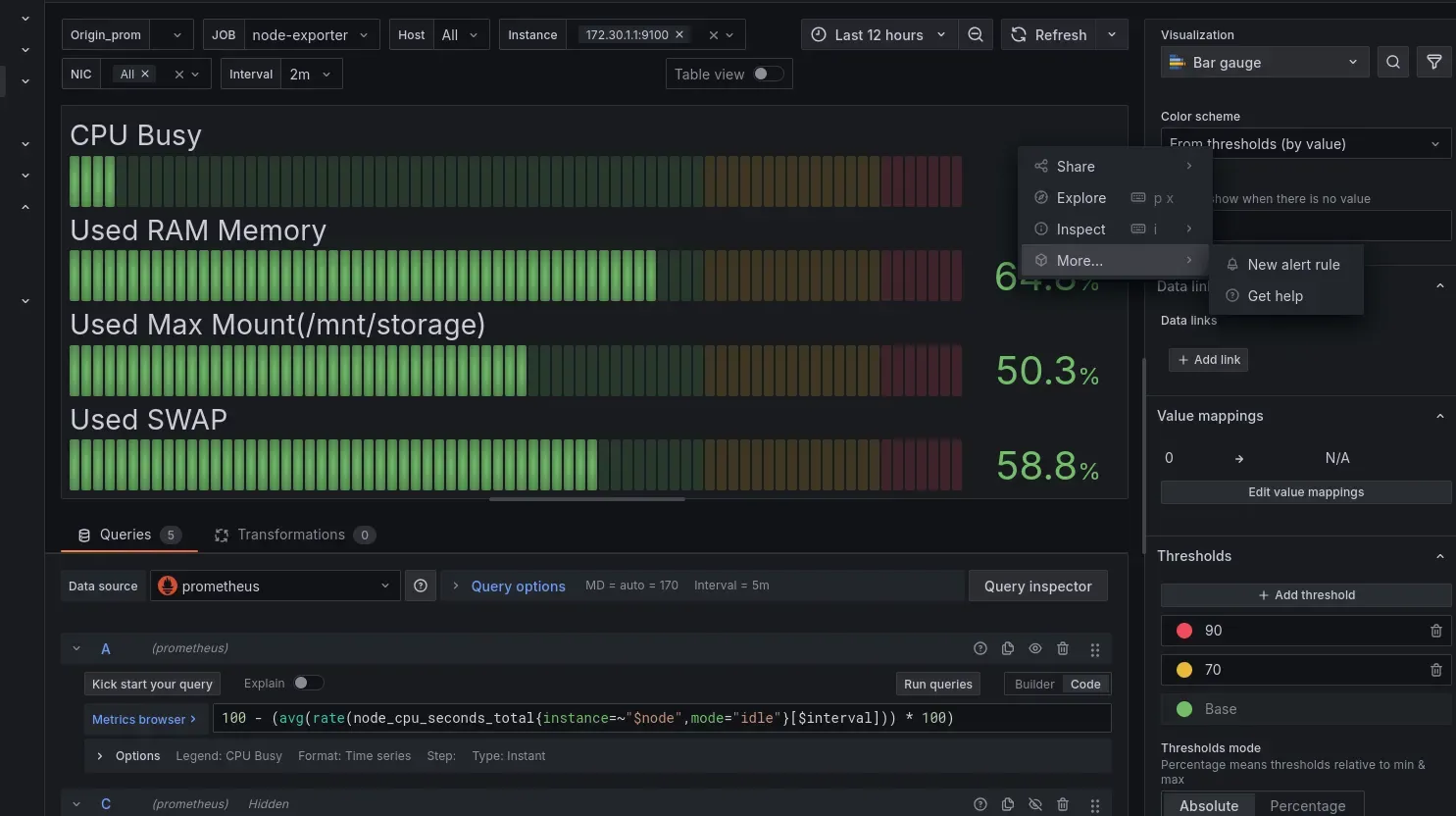
Task: Remove the 172.30.1.1:9100 instance chip
Action: click(679, 34)
